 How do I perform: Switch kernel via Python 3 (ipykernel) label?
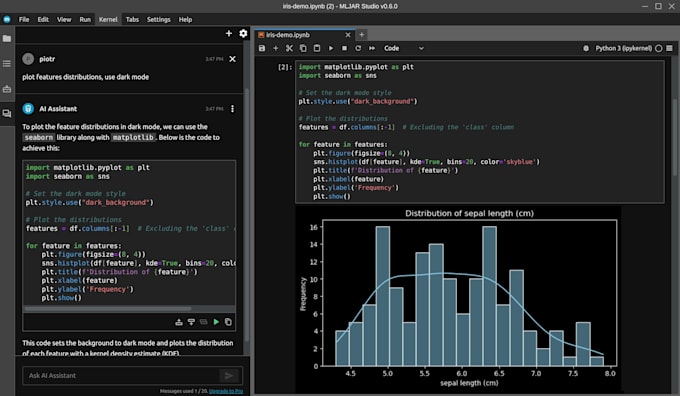(x=623, y=48)
